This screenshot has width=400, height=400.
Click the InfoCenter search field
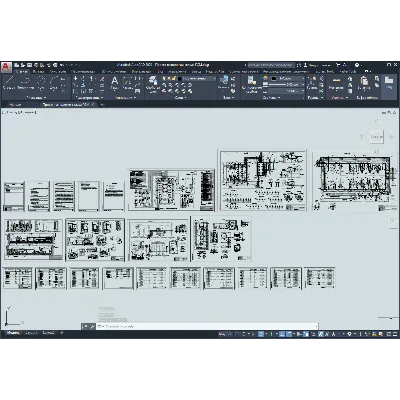coord(271,65)
